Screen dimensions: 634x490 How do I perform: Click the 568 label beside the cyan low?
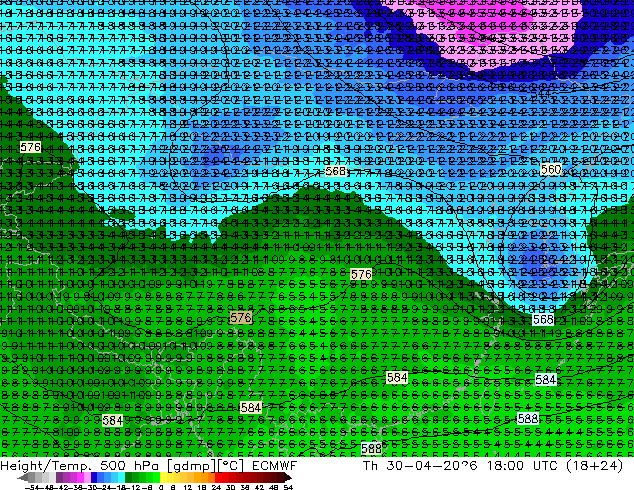(x=543, y=320)
